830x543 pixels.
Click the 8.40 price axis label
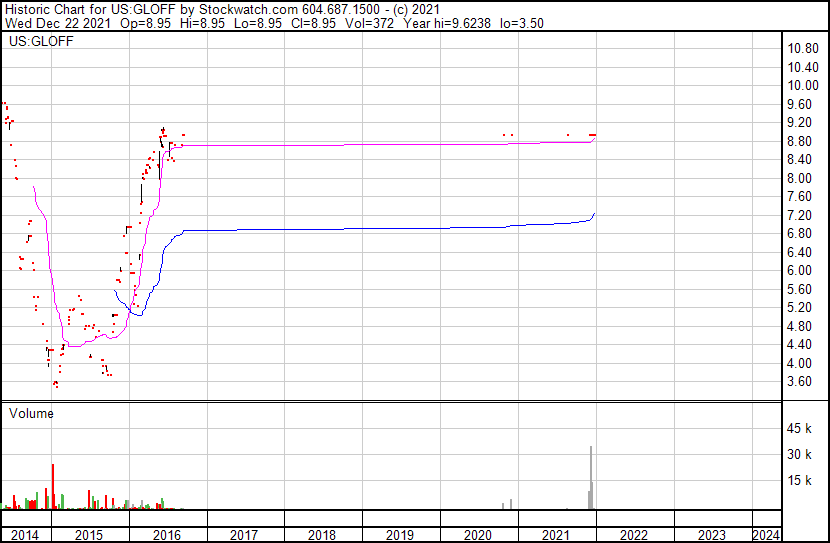coord(799,160)
